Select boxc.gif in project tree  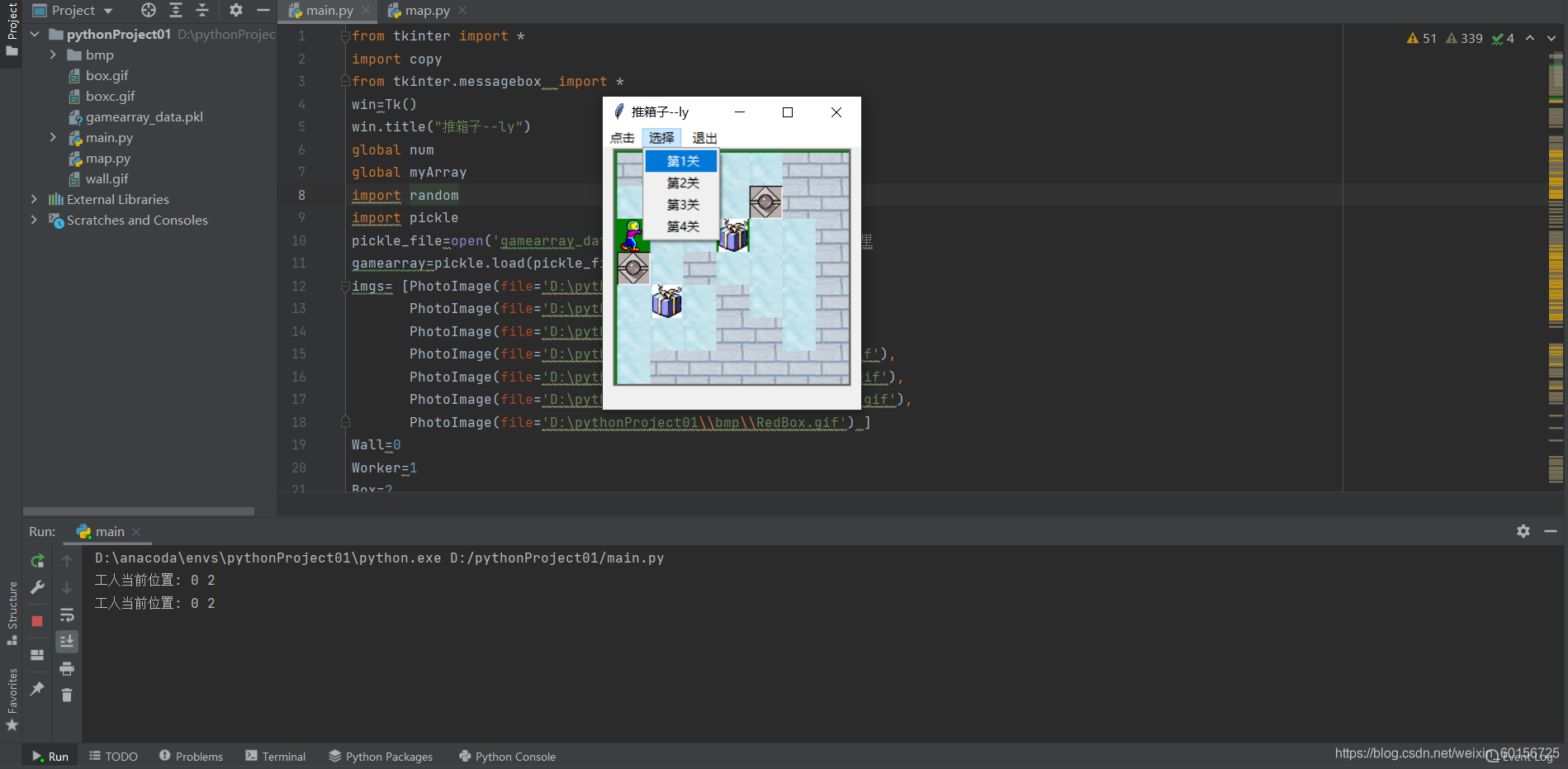click(102, 96)
